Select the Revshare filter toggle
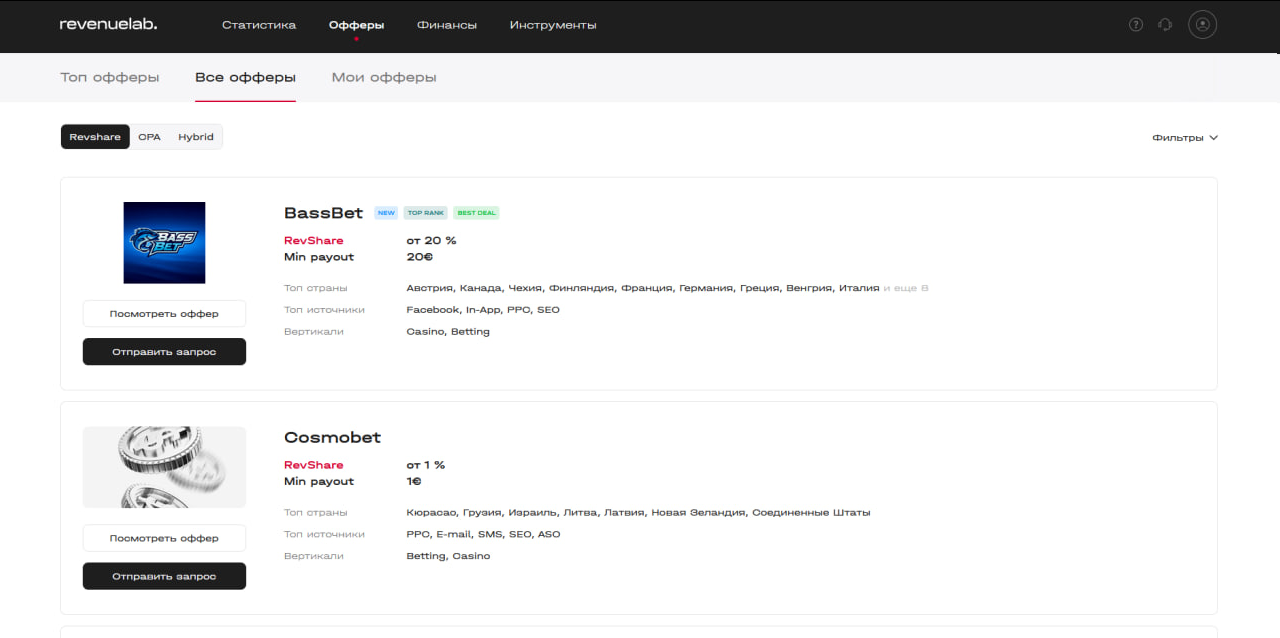This screenshot has height=638, width=1280. click(x=95, y=137)
